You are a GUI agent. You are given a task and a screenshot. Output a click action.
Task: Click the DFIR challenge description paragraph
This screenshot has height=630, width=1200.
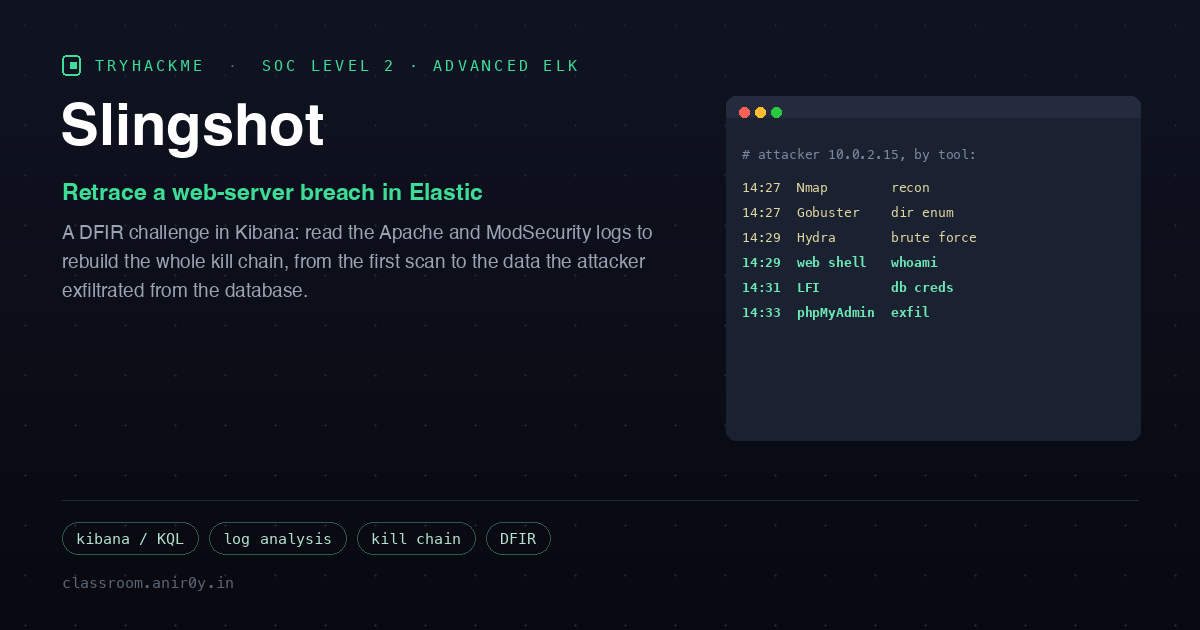click(357, 262)
